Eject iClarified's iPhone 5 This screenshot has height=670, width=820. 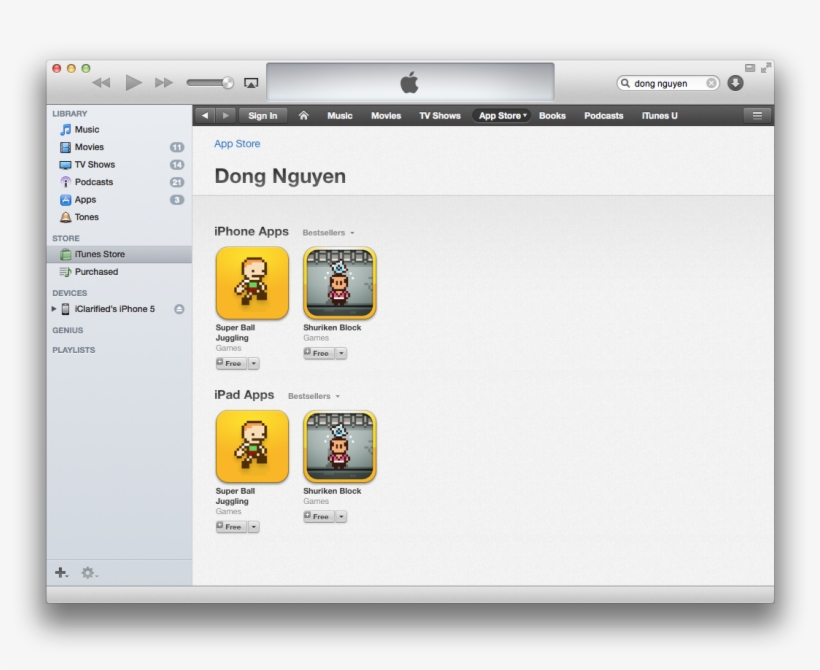point(179,309)
